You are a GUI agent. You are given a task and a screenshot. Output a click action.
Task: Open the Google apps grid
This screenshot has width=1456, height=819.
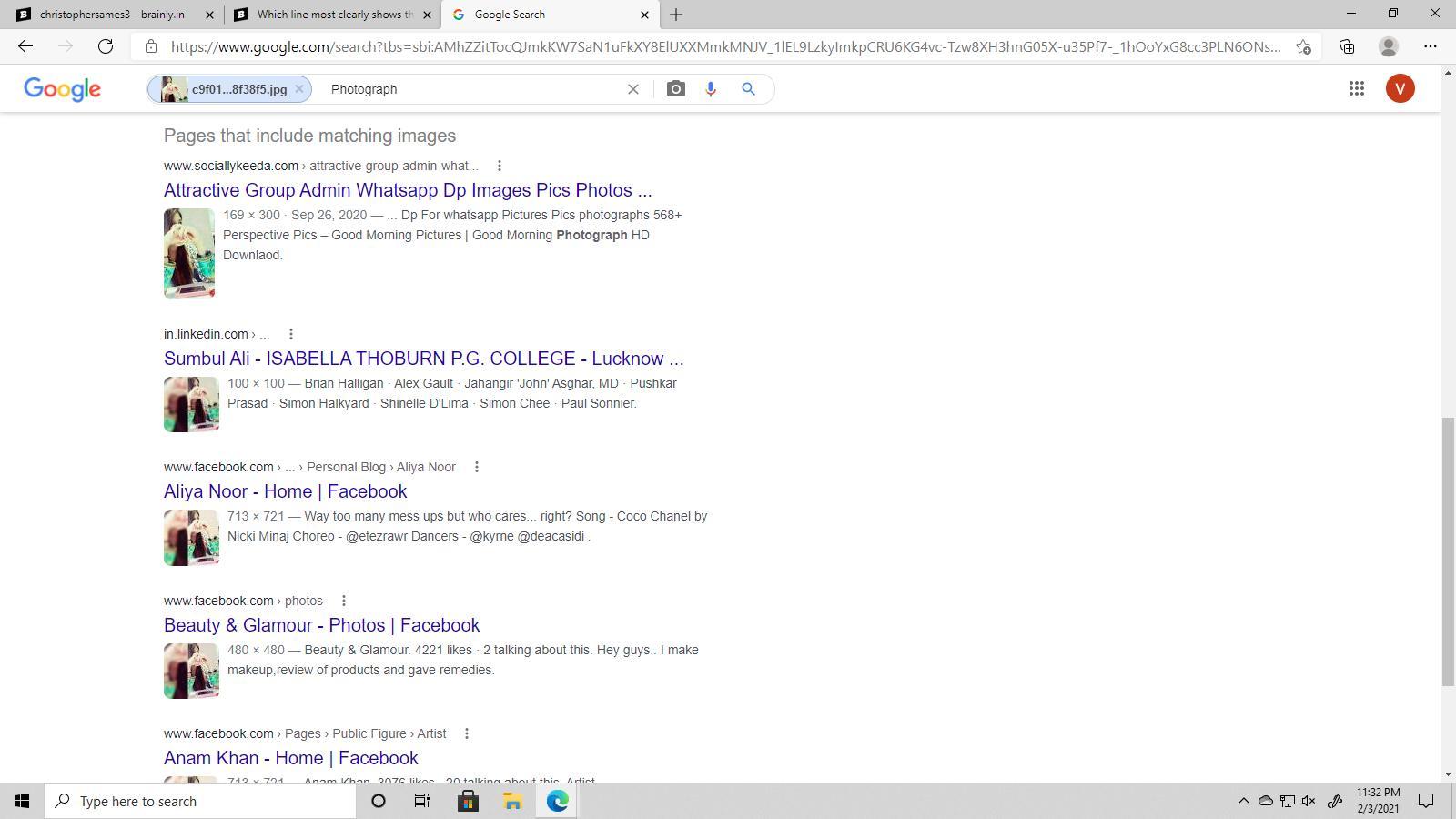1357,88
